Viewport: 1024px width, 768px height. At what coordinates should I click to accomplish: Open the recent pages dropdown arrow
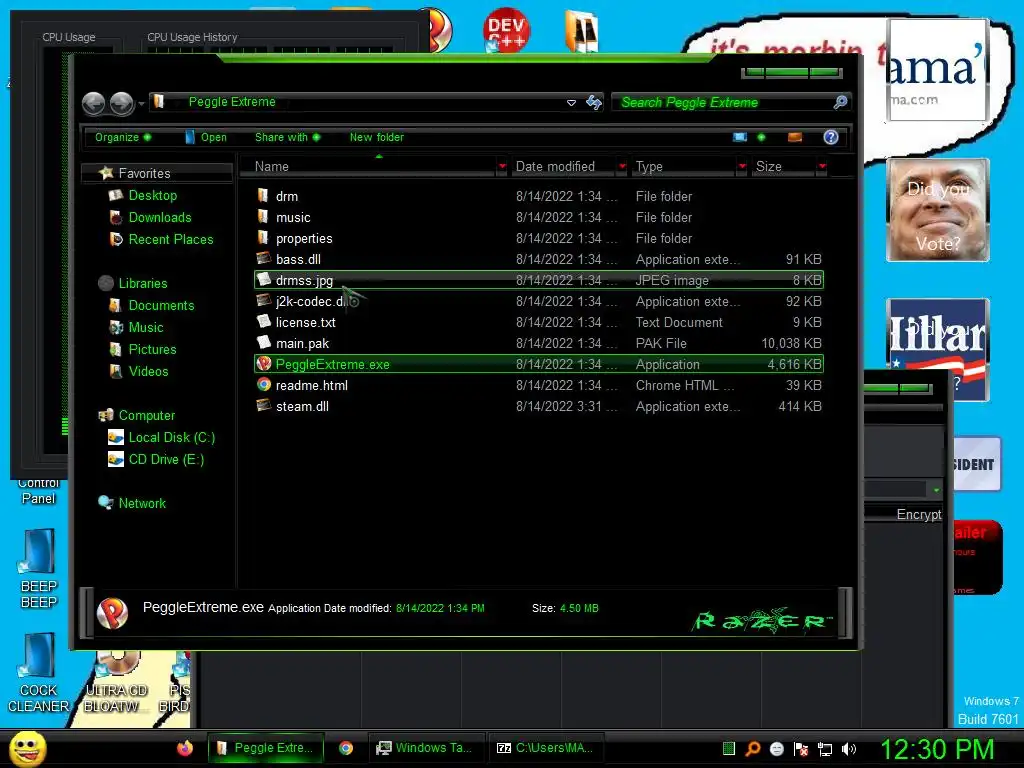(x=140, y=103)
